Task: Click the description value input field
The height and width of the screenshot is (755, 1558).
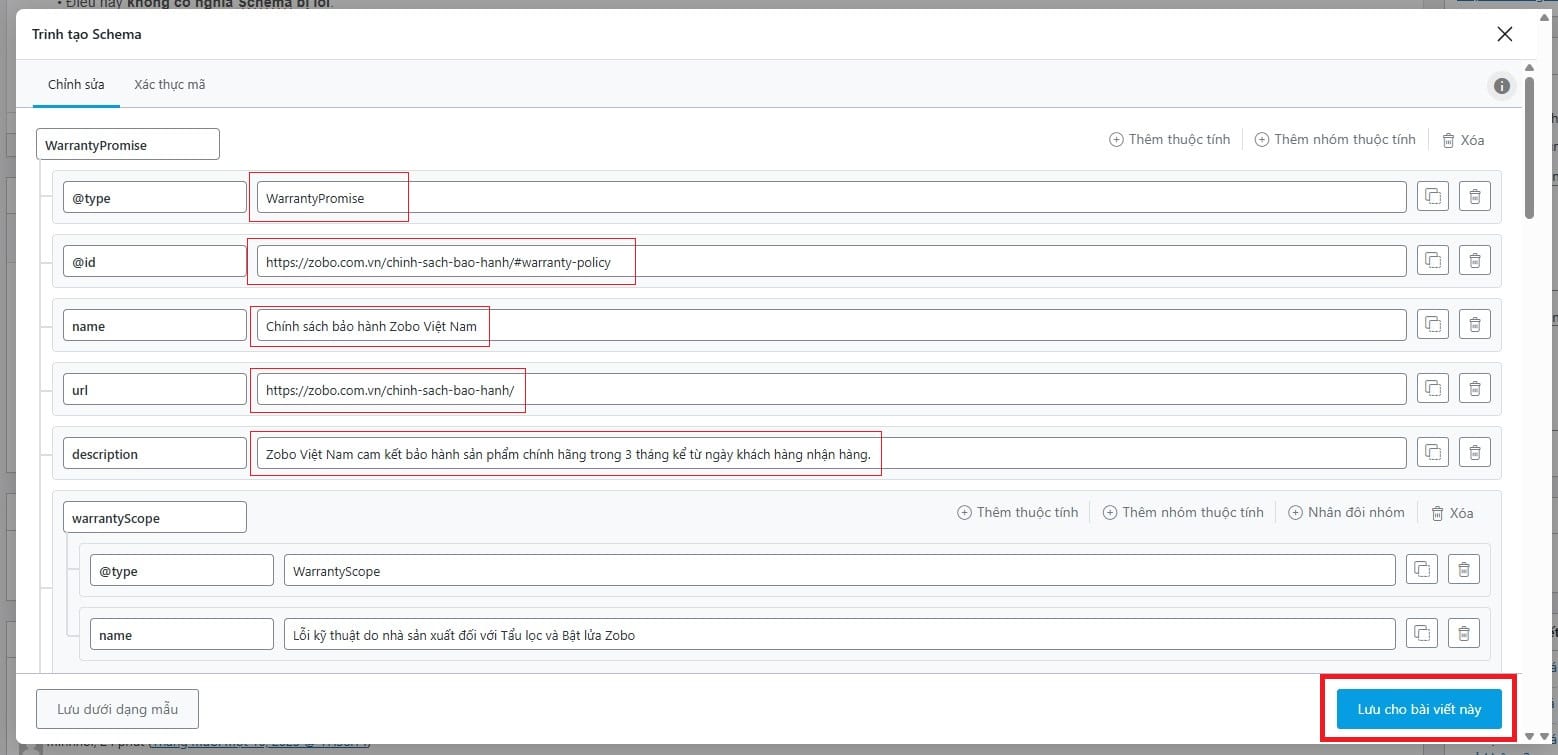Action: [830, 454]
